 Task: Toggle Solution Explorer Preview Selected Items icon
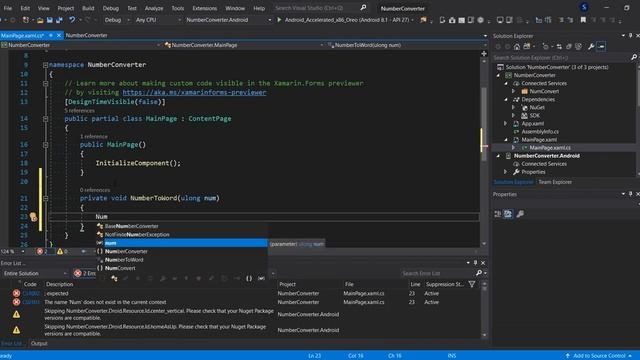tap(601, 47)
